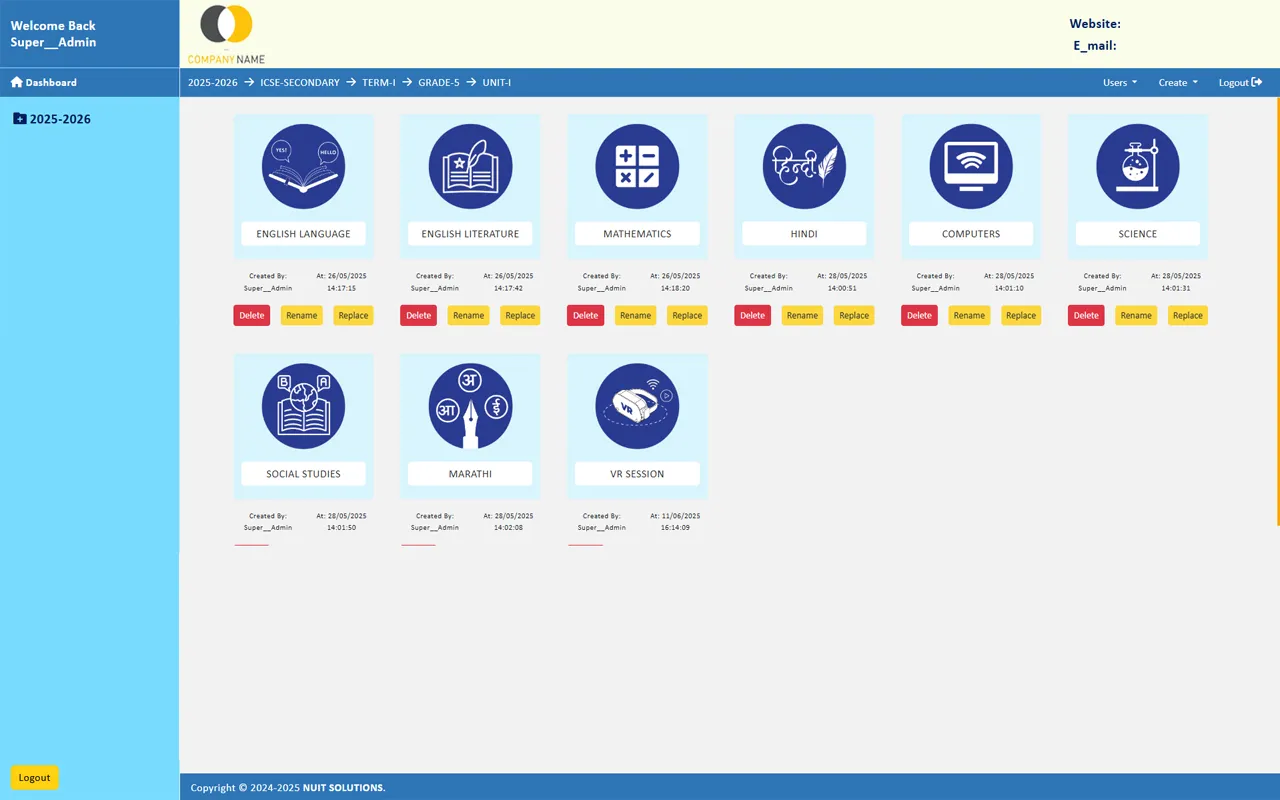The image size is (1280, 800).
Task: Rename the Hindi subject
Action: click(802, 316)
